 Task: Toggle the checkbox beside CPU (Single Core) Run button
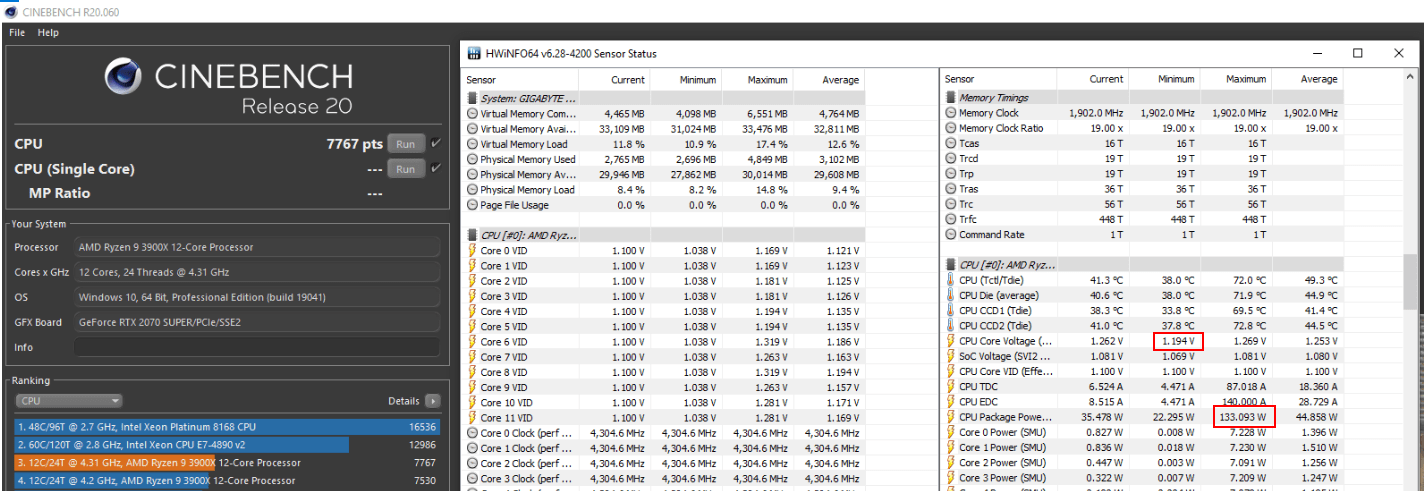point(435,169)
